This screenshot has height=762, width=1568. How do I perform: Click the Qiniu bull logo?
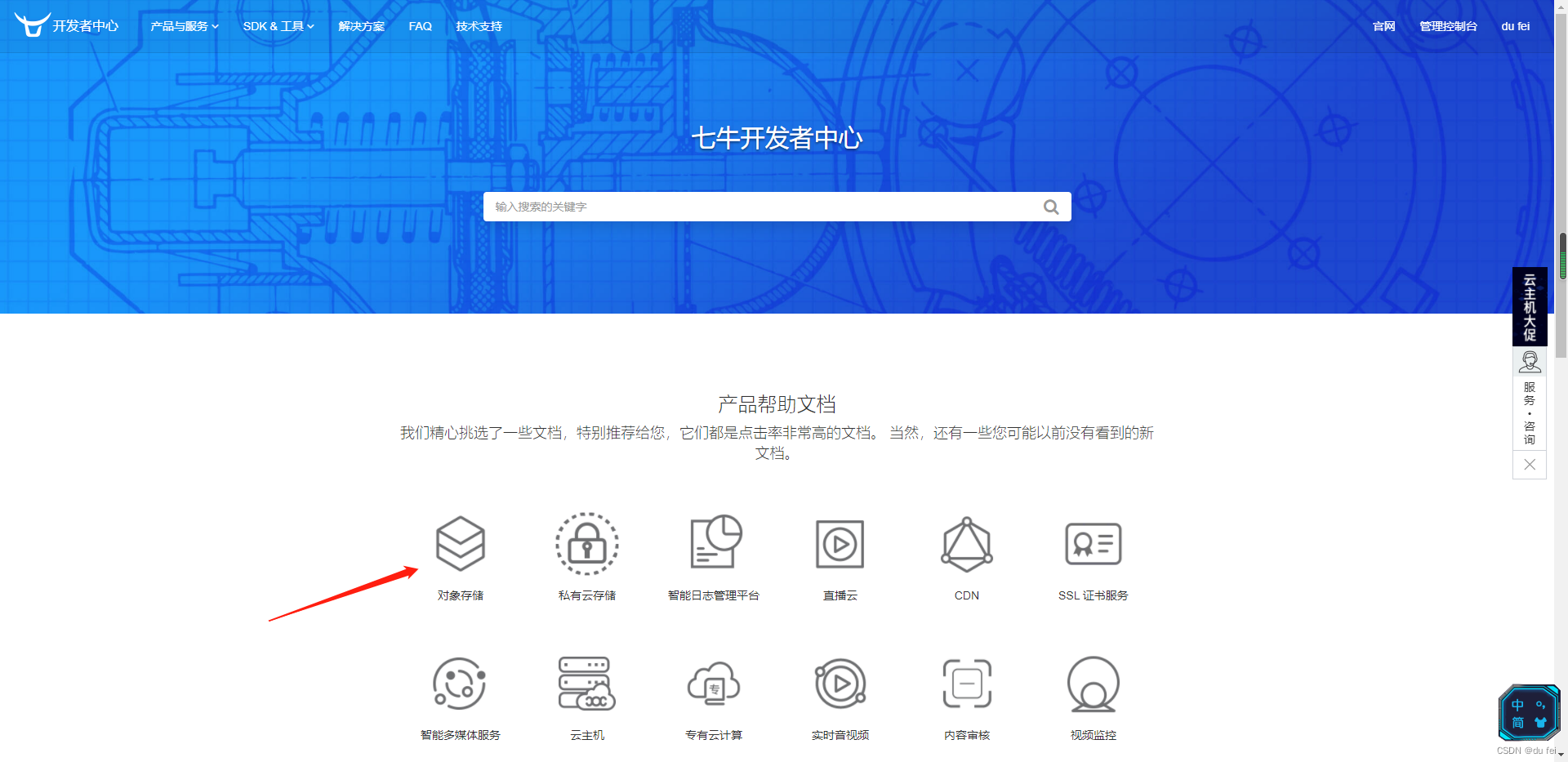click(33, 25)
